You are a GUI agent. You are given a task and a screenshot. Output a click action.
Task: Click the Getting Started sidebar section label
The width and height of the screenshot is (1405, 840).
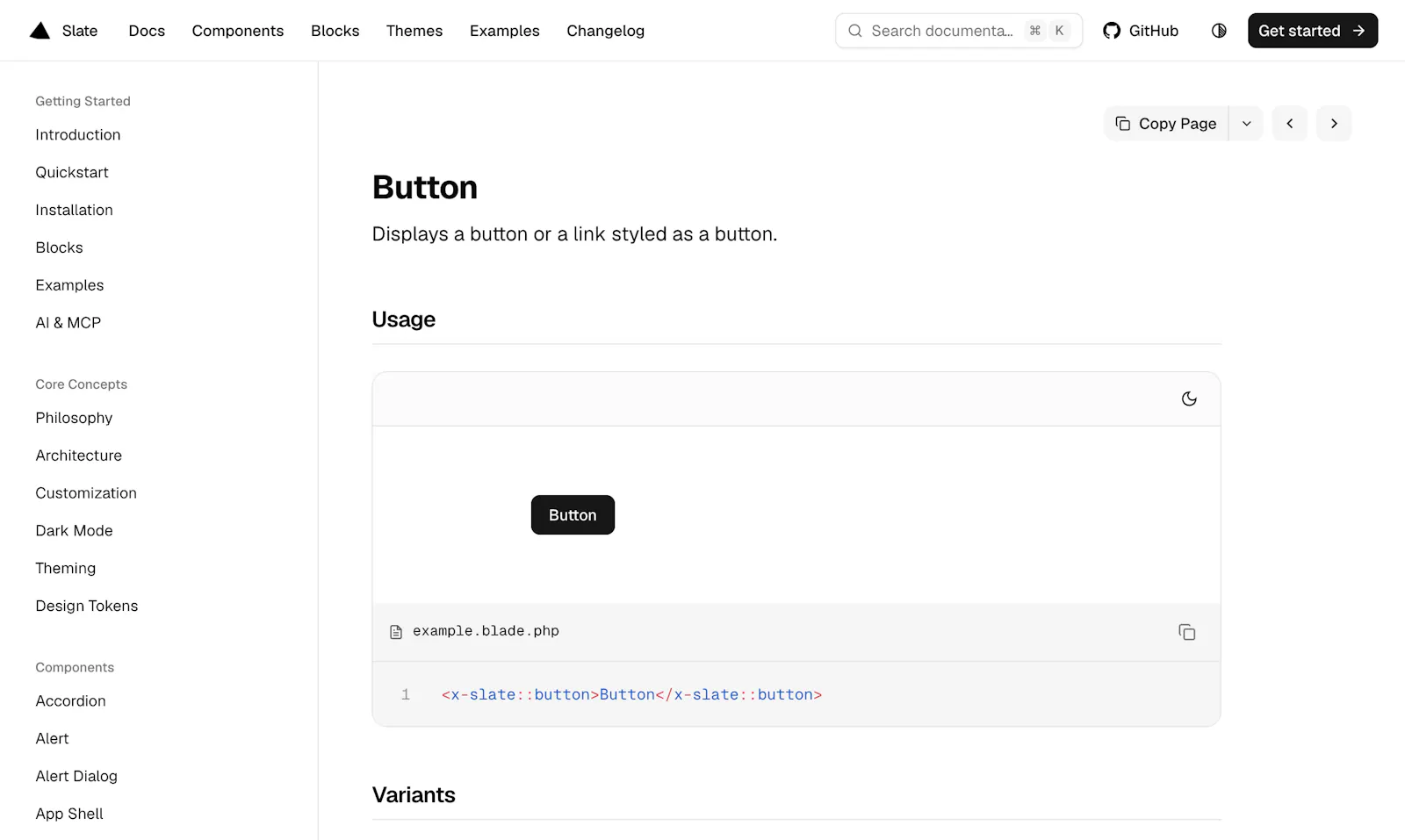pos(83,102)
